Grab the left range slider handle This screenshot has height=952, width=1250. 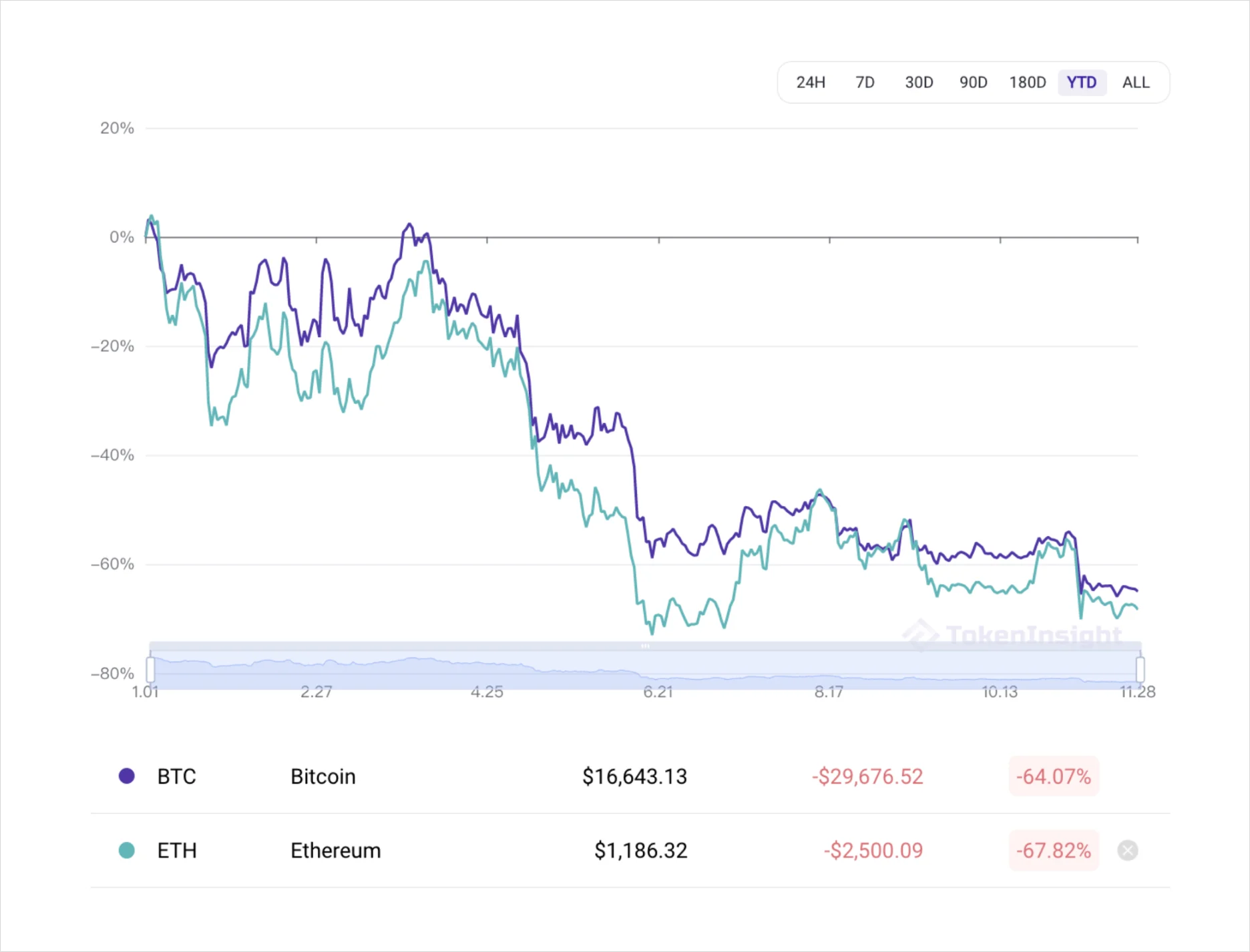tap(150, 669)
